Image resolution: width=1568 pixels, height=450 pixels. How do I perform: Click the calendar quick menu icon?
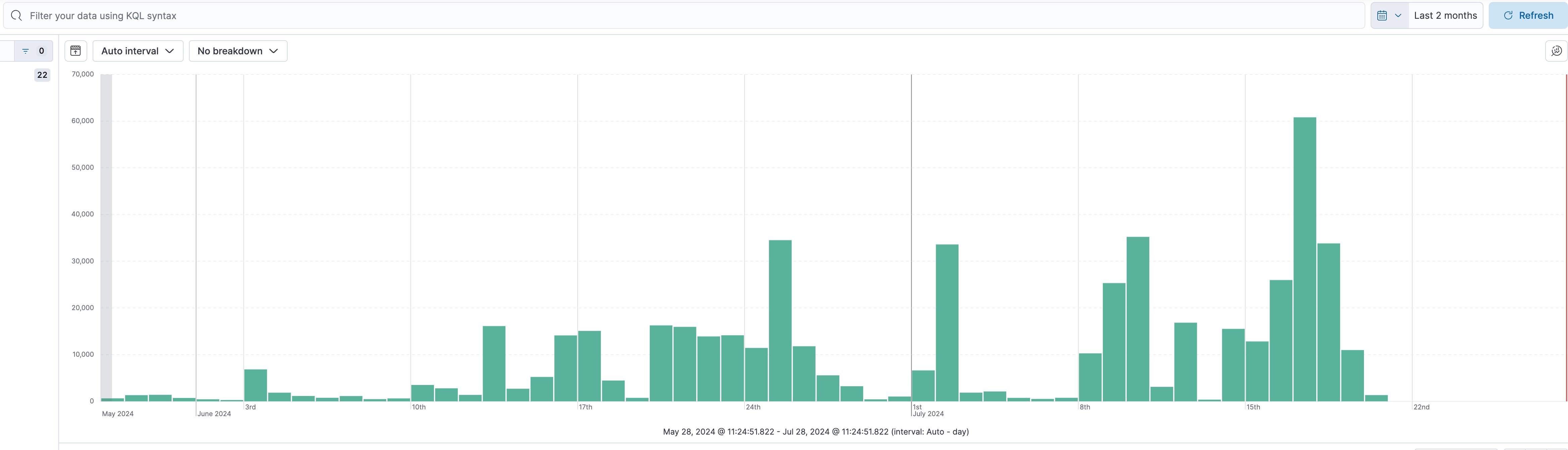[x=1382, y=16]
